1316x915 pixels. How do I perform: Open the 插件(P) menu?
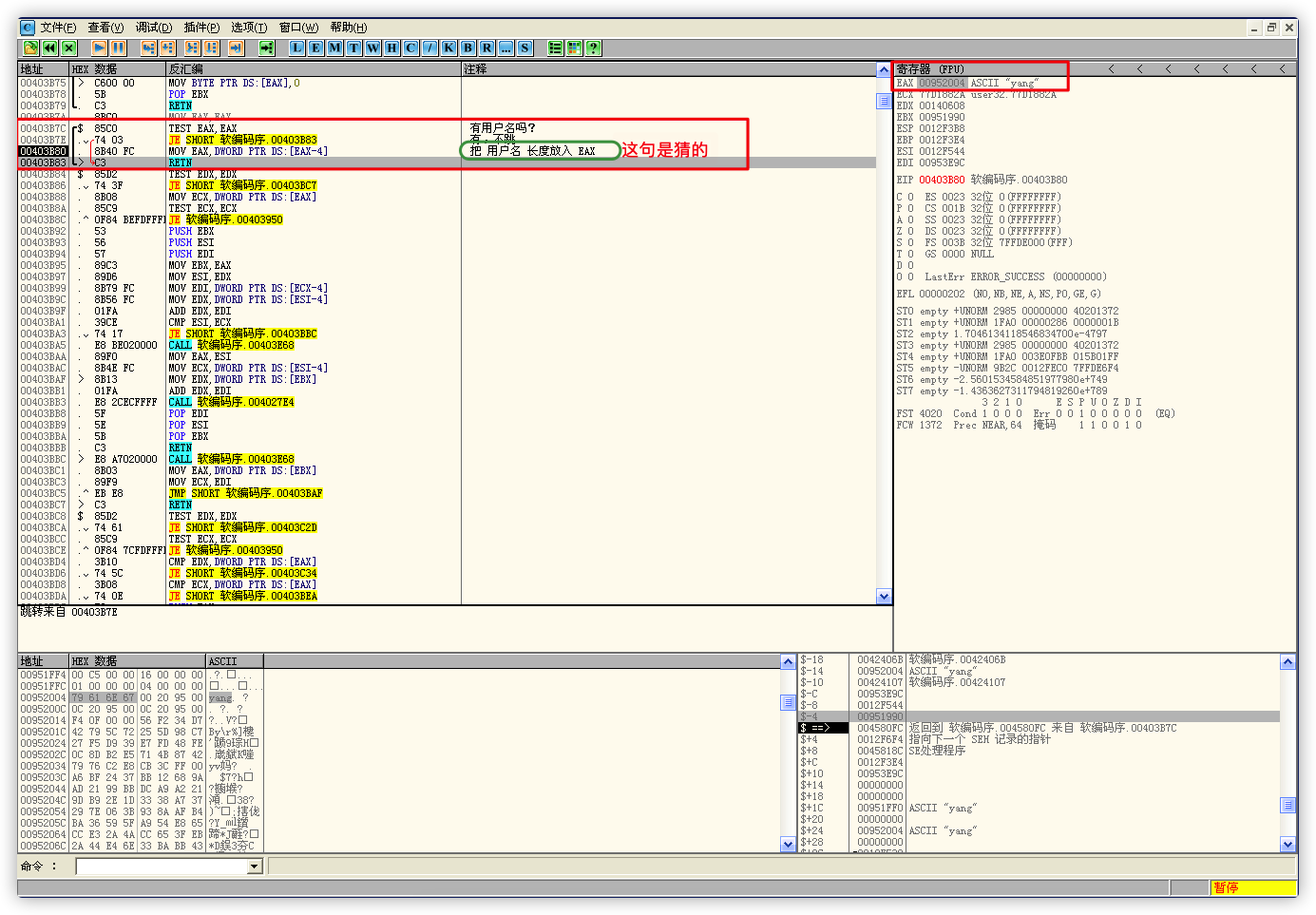tap(200, 28)
